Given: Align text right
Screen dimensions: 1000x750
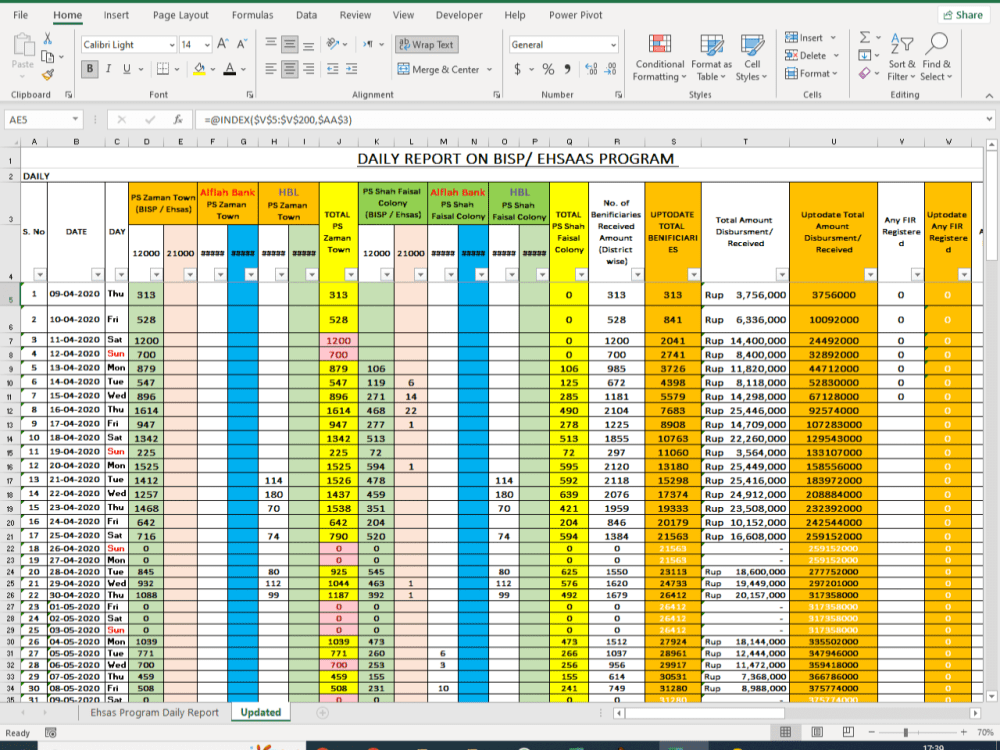Looking at the screenshot, I should pyautogui.click(x=309, y=69).
